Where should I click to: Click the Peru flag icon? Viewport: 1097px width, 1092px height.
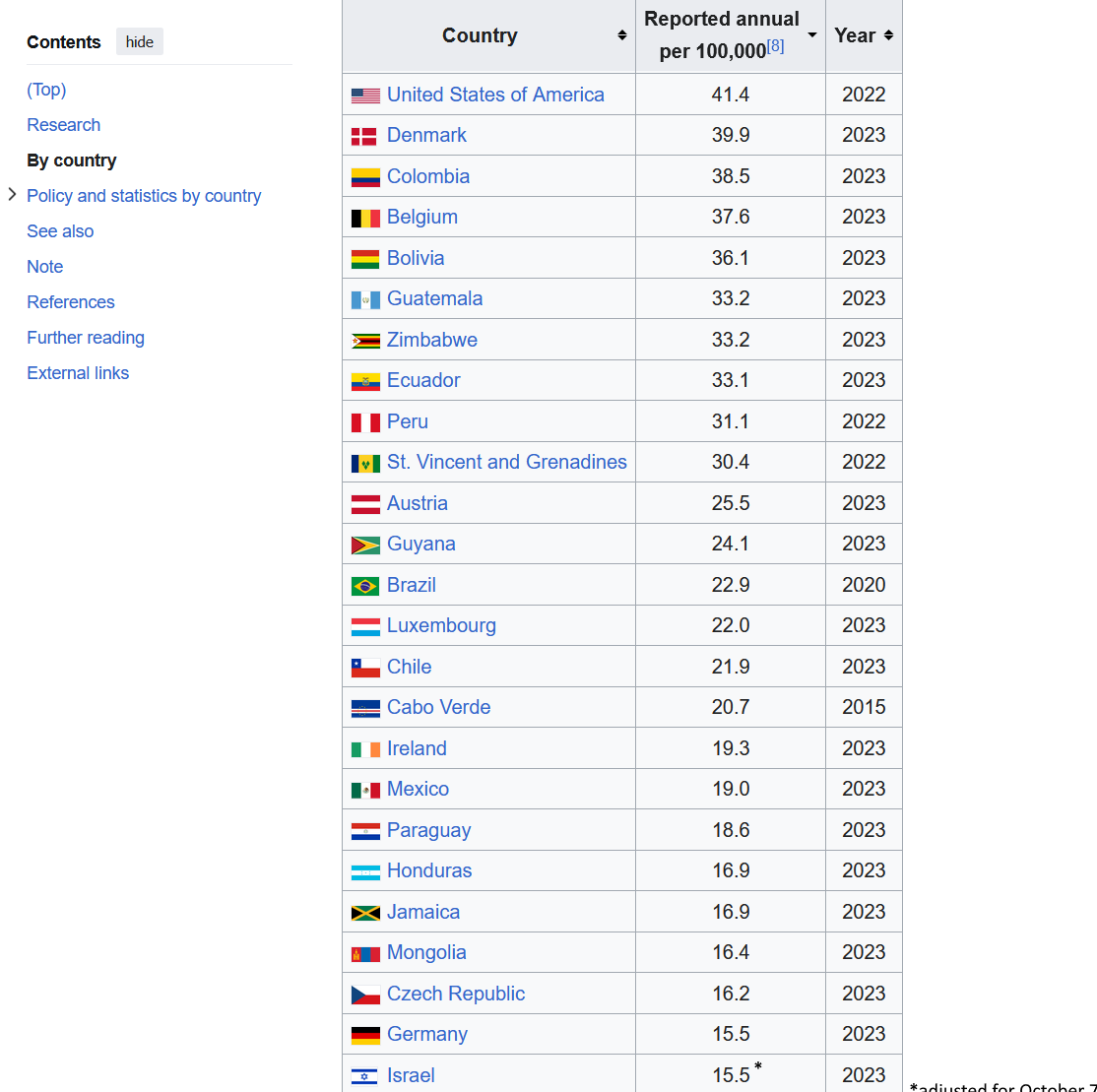coord(365,422)
